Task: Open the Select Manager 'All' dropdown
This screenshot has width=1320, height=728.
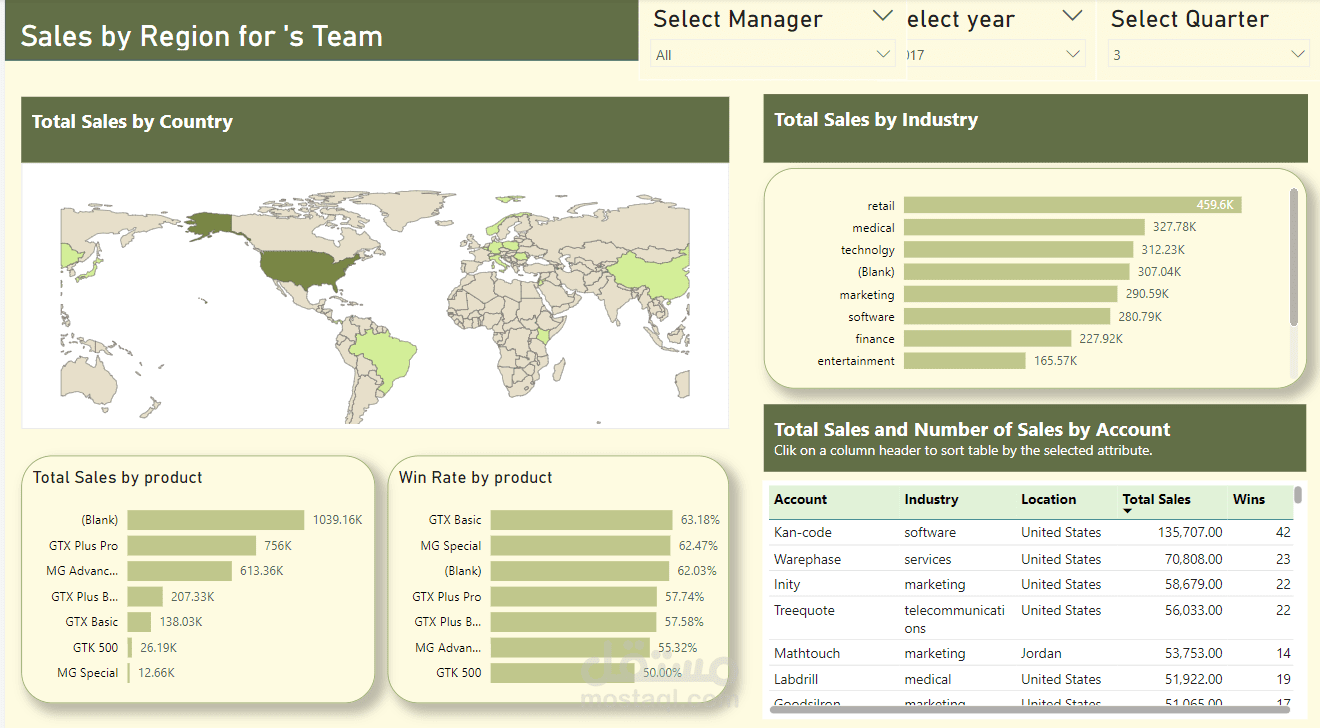Action: (x=773, y=54)
